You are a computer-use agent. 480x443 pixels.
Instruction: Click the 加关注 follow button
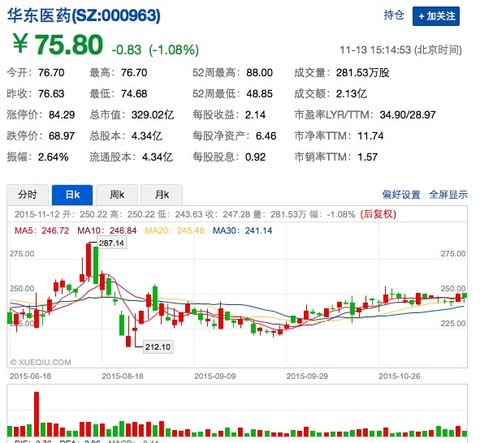[x=436, y=16]
